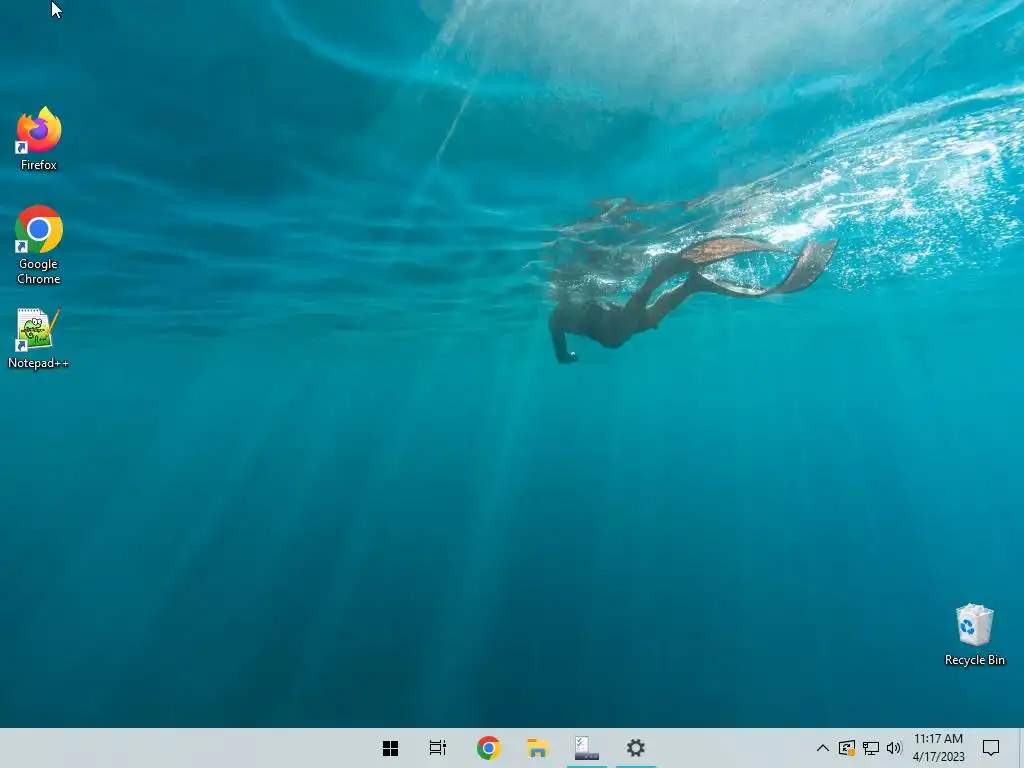Open File Explorer from the taskbar
The width and height of the screenshot is (1024, 768).
pos(537,748)
